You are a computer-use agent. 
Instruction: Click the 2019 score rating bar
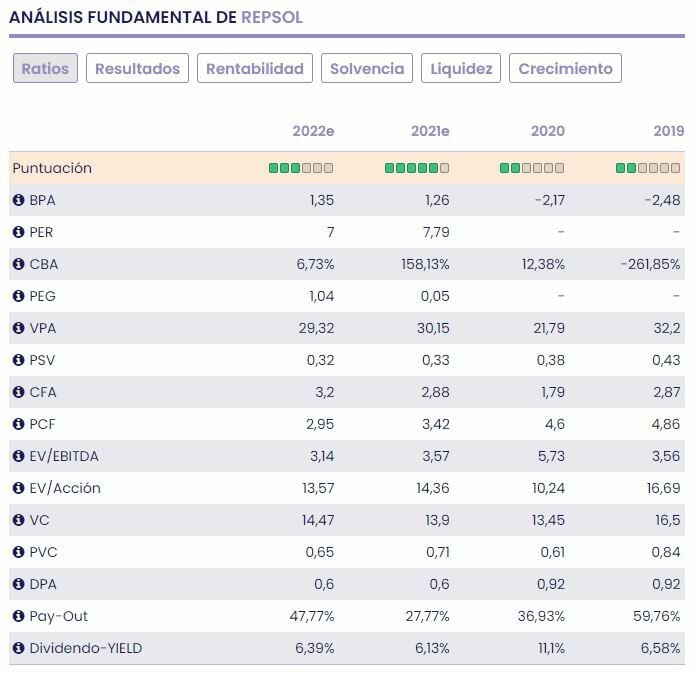pos(650,168)
